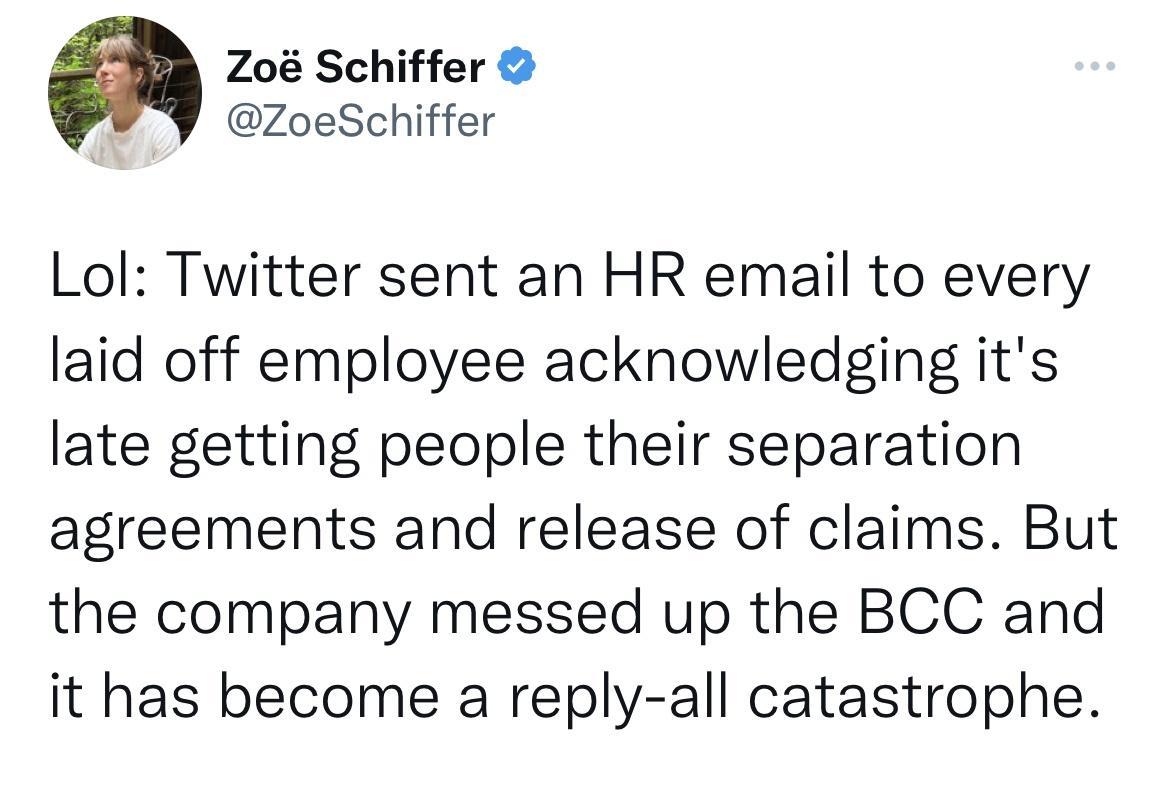
Task: Click the display name Zoë Schiffer
Action: pos(356,68)
